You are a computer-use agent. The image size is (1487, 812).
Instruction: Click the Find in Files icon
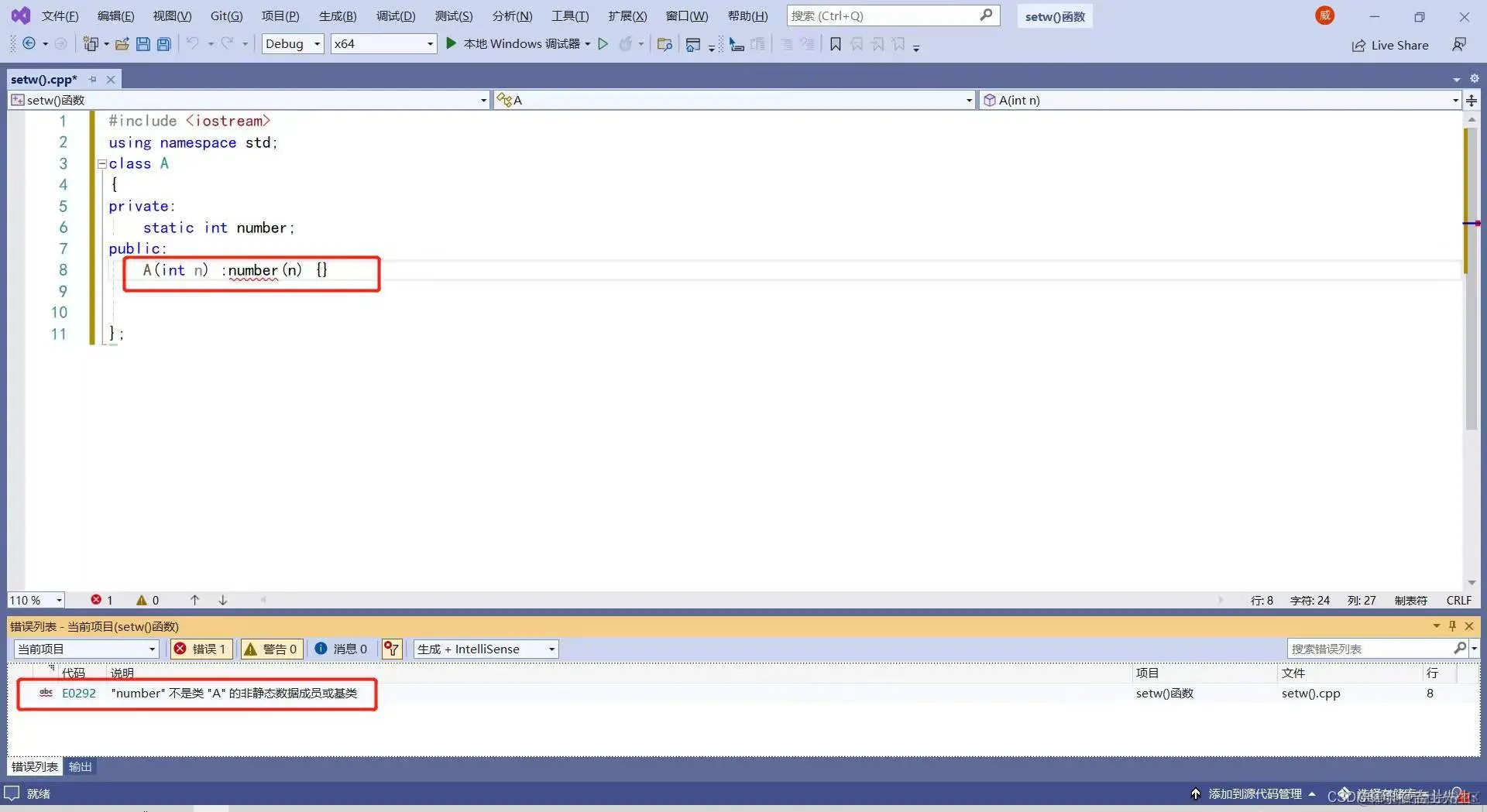pyautogui.click(x=665, y=44)
